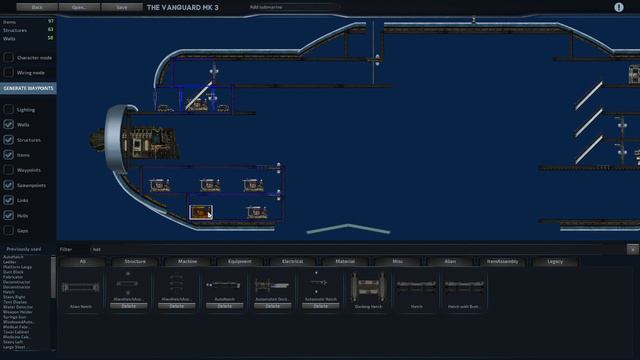This screenshot has height=360, width=640.
Task: Uncheck the Links checkbox
Action: [9, 200]
